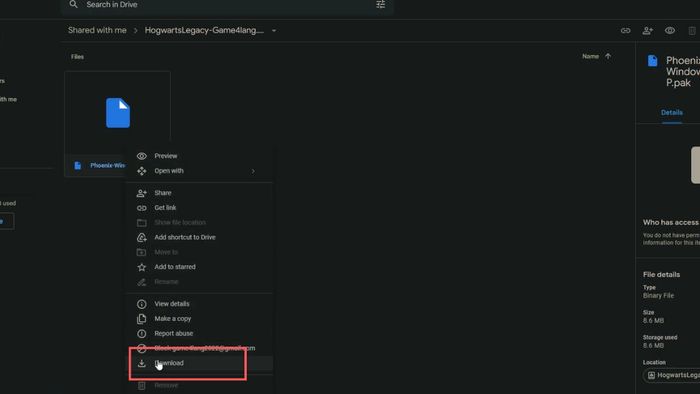Focus the Search in Drive field
Screen dimensions: 700x394
227,5
